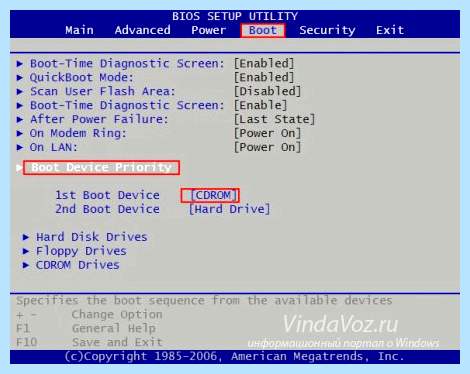Select the After Power Failure label

(99, 119)
